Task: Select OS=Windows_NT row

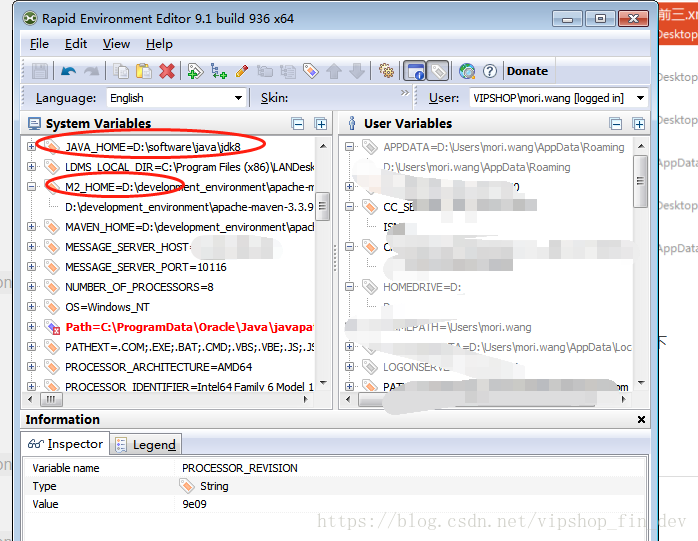Action: tap(107, 307)
